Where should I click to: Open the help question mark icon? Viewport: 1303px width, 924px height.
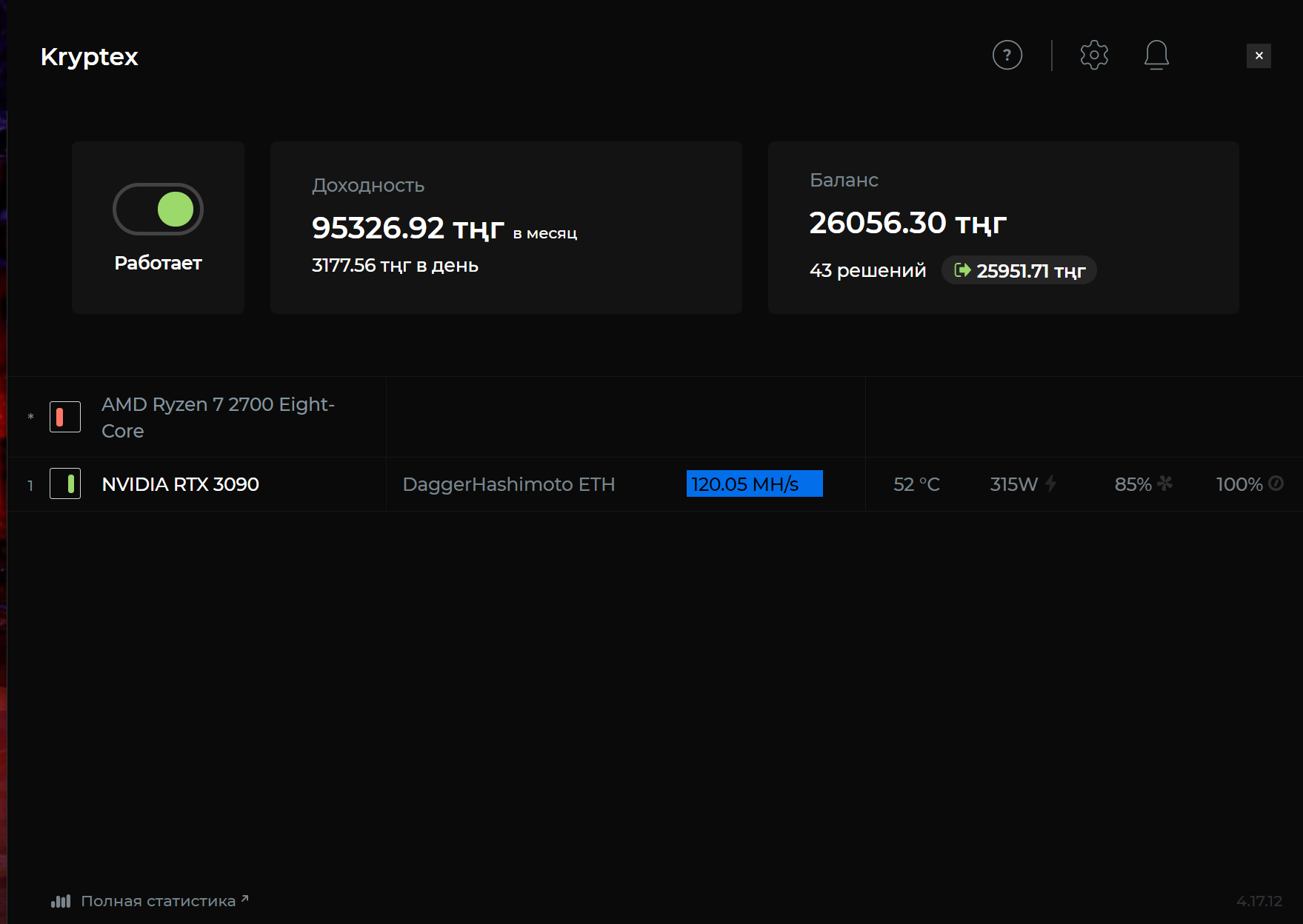point(1007,56)
